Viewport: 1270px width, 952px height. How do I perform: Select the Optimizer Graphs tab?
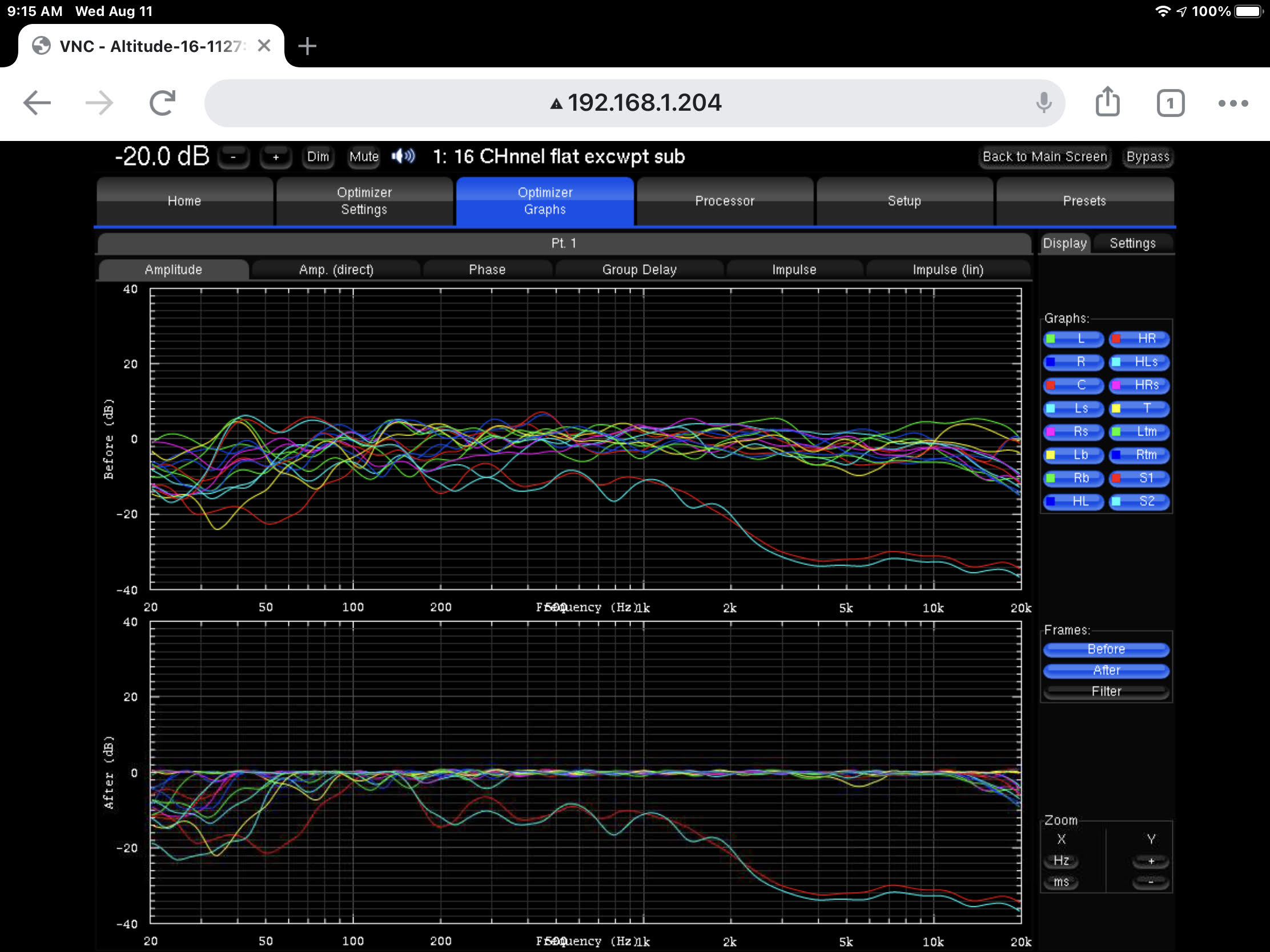pos(545,201)
